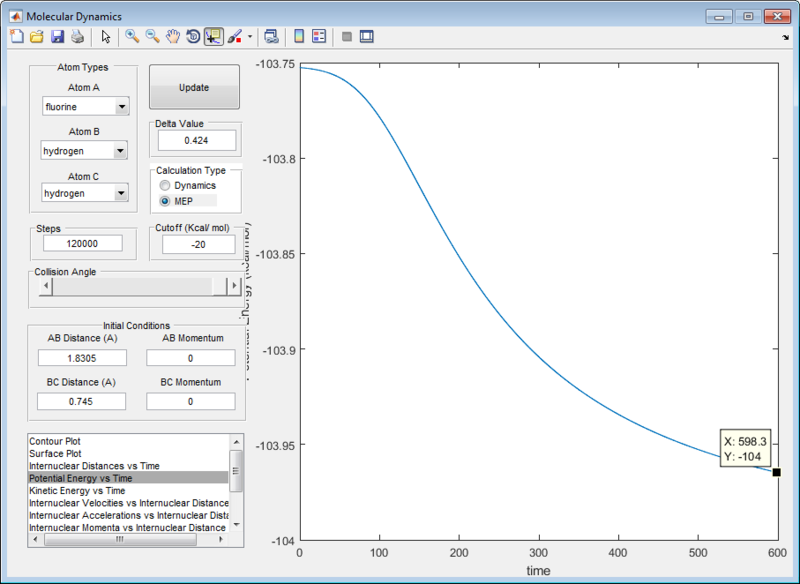Screen dimensions: 800x584
Task: Select the Zoom In magnifier tool
Action: pos(132,37)
